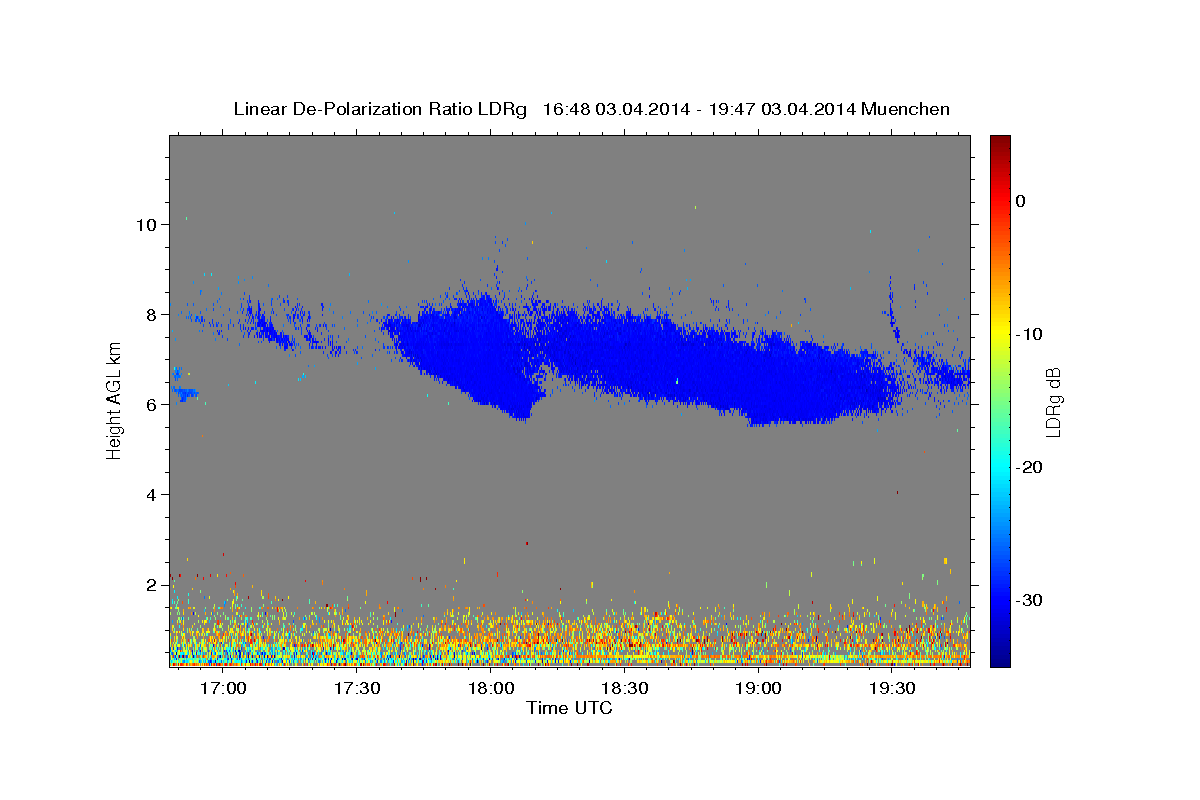Image resolution: width=1200 pixels, height=800 pixels.
Task: Click the height tick label 10
Action: pos(146,224)
